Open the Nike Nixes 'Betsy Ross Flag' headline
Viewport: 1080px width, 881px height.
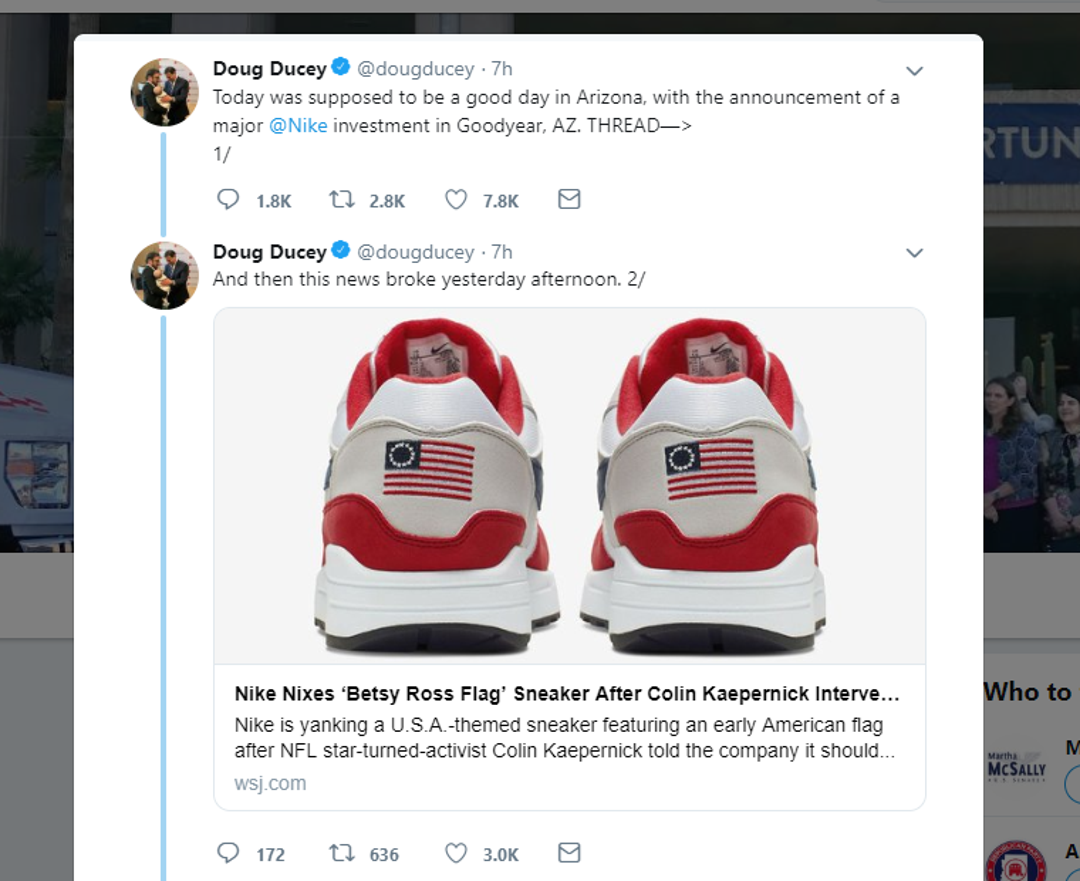coord(566,694)
